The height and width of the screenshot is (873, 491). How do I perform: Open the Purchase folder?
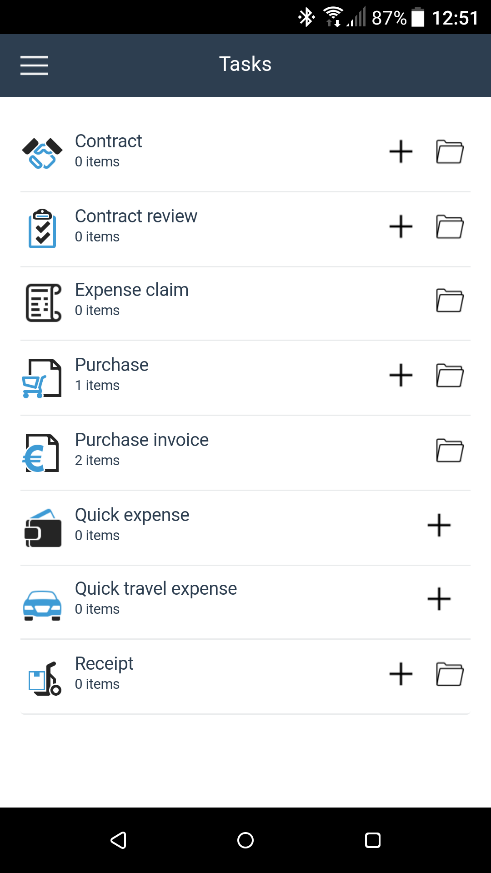point(450,375)
